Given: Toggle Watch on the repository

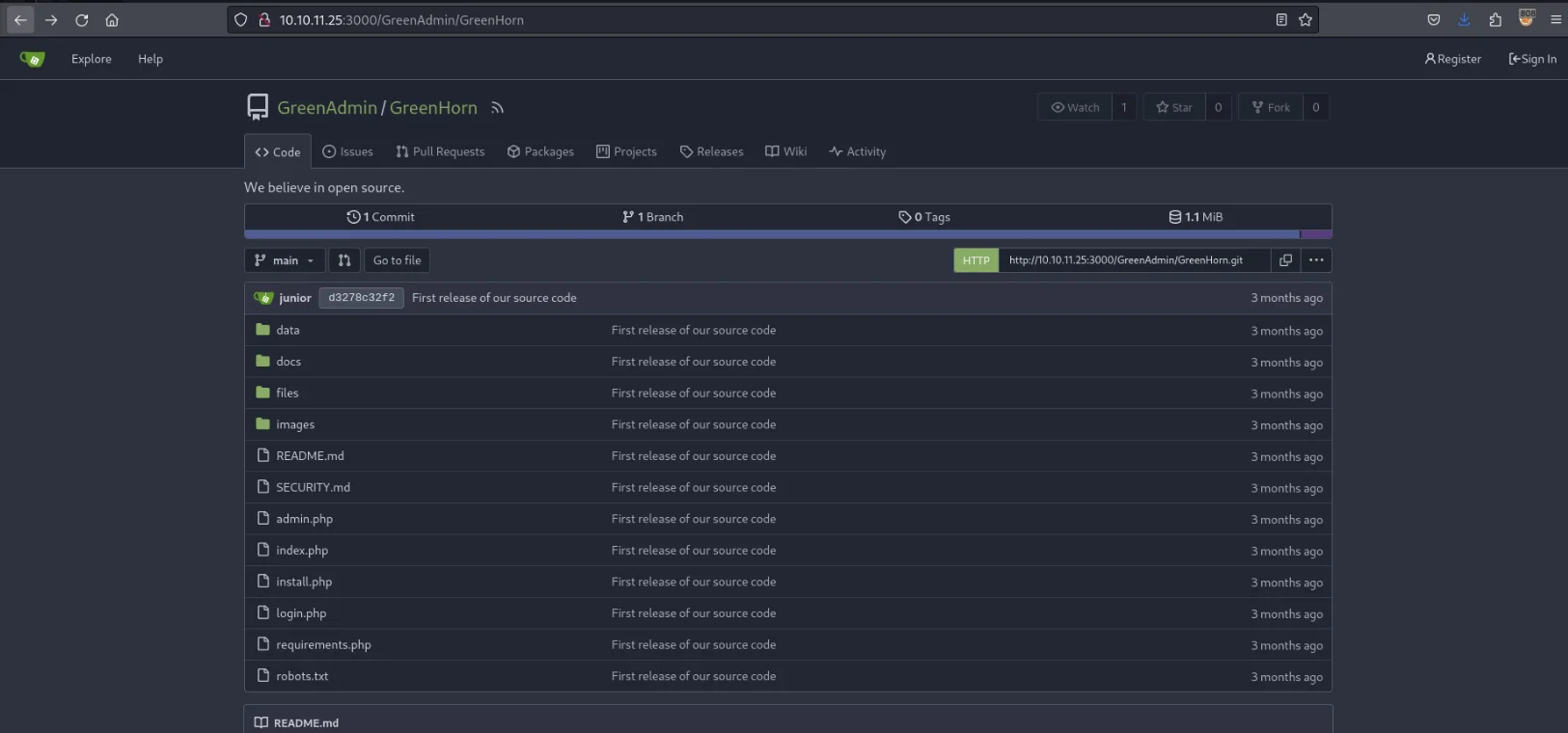Looking at the screenshot, I should 1075,108.
